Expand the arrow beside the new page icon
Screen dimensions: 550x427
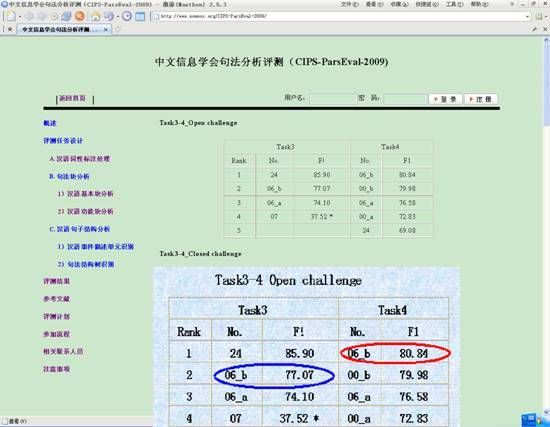(x=20, y=16)
